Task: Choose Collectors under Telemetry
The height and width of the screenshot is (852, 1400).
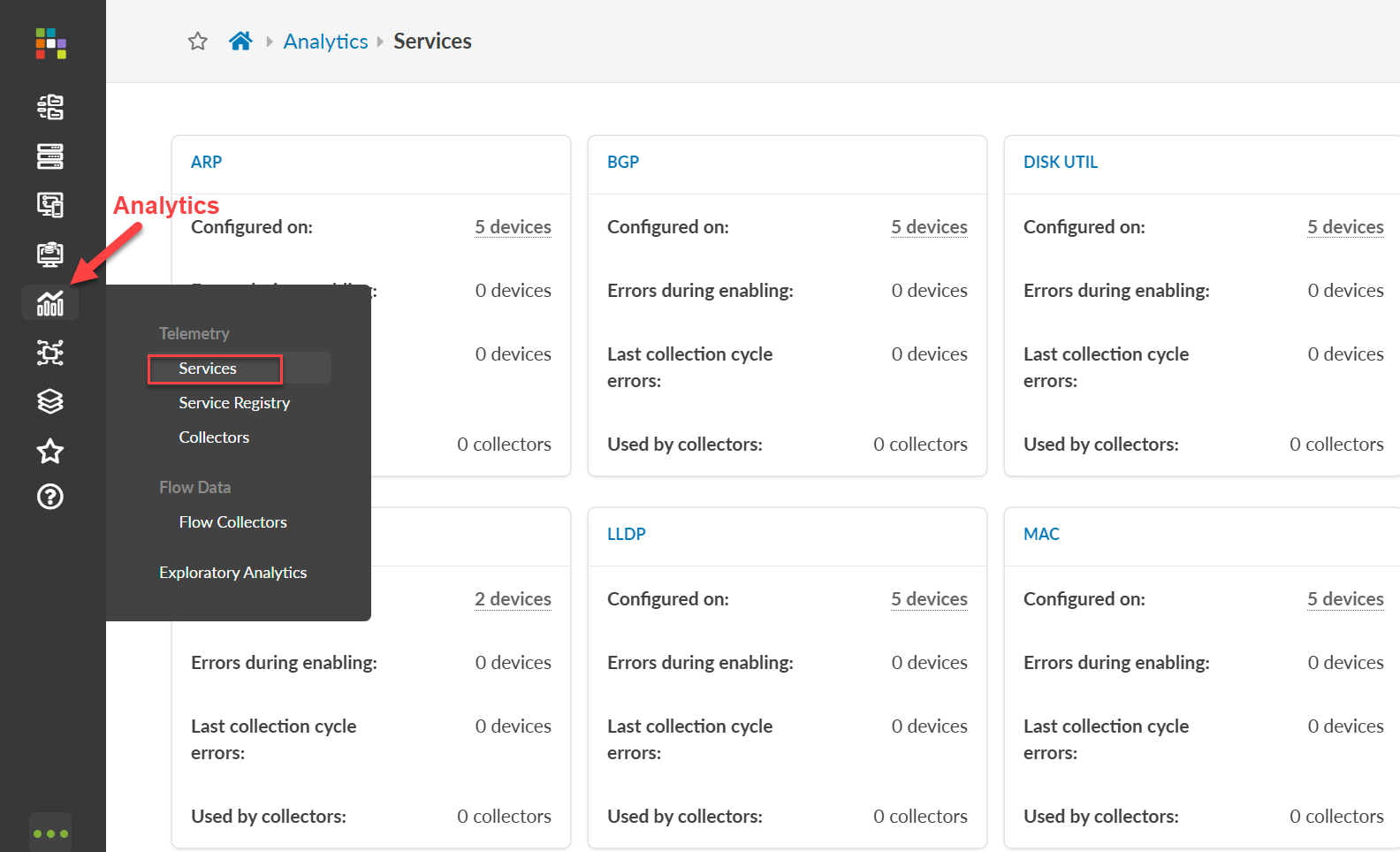Action: point(214,437)
